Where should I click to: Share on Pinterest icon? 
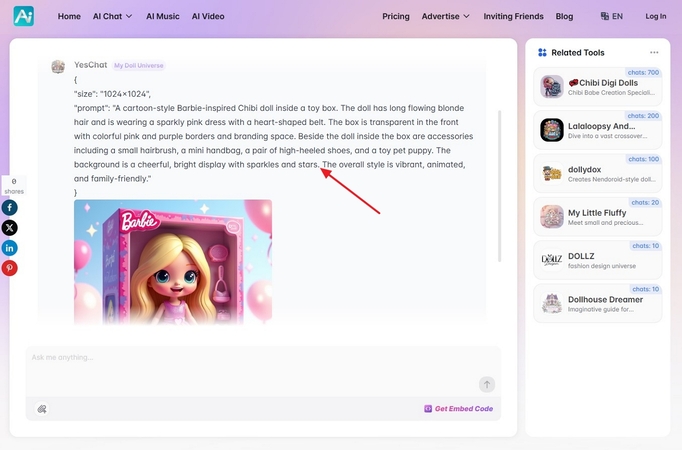(10, 268)
